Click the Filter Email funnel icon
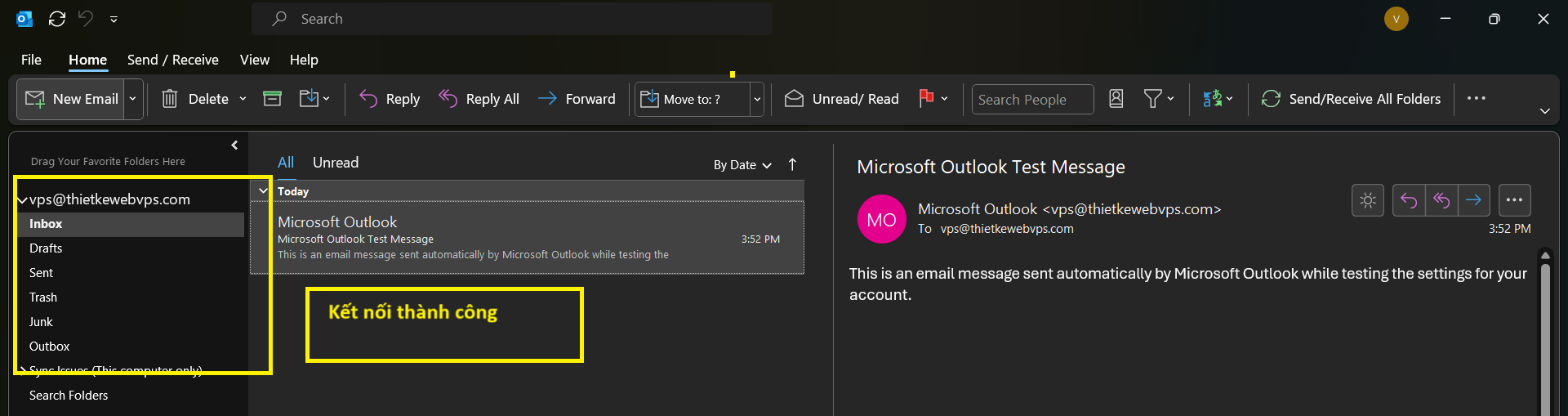The height and width of the screenshot is (416, 1568). click(x=1152, y=99)
